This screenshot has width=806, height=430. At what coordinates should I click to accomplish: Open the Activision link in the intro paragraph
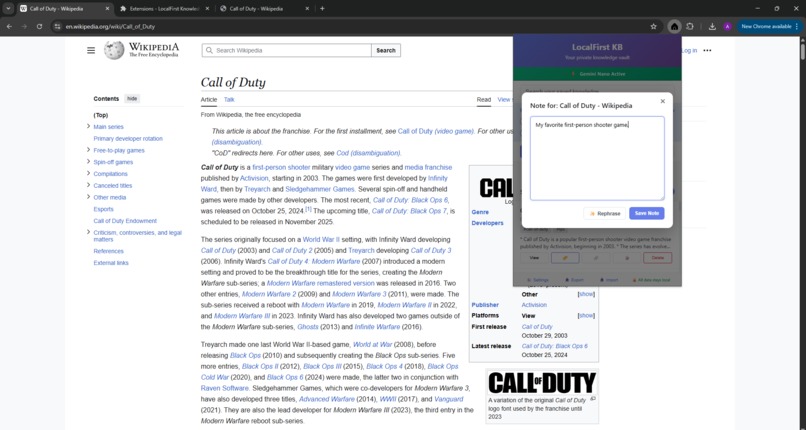[254, 178]
